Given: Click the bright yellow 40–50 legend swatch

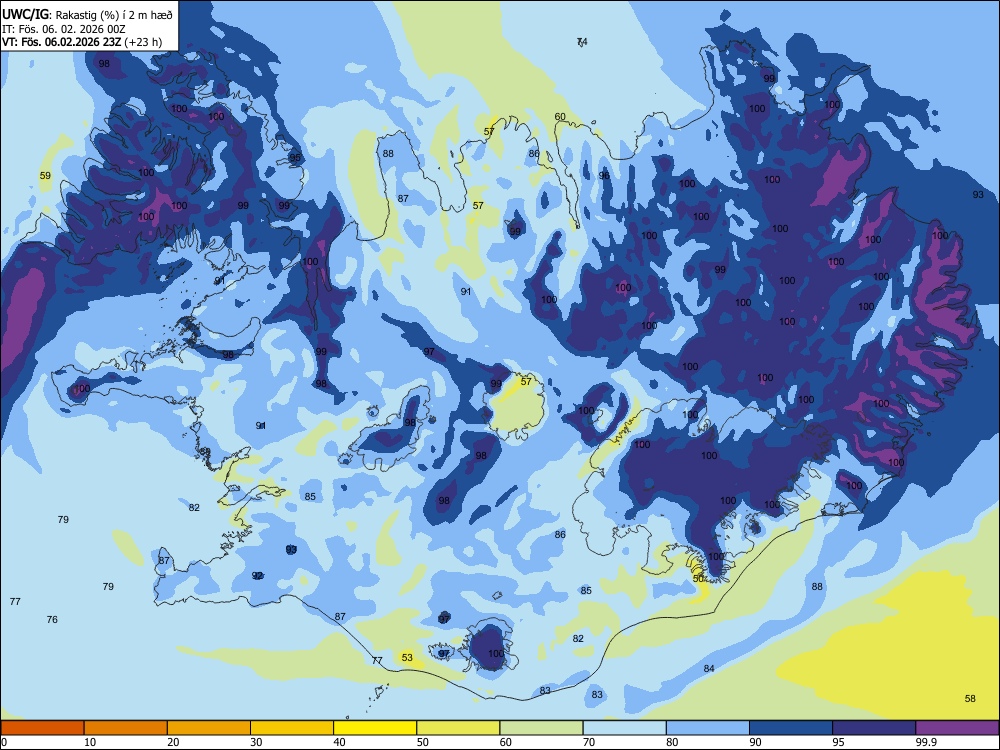Looking at the screenshot, I should click(x=375, y=728).
